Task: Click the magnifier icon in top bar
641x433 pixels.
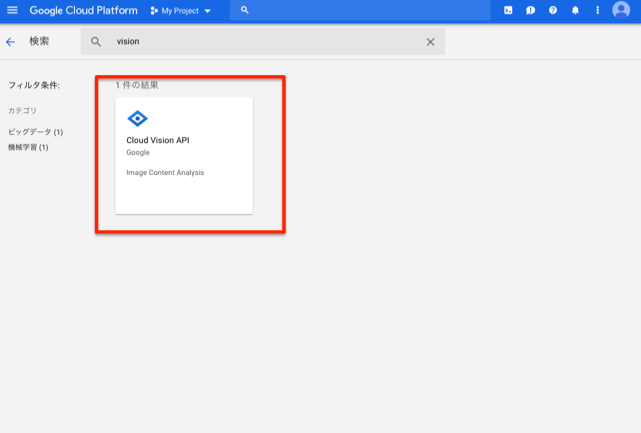Action: (244, 10)
